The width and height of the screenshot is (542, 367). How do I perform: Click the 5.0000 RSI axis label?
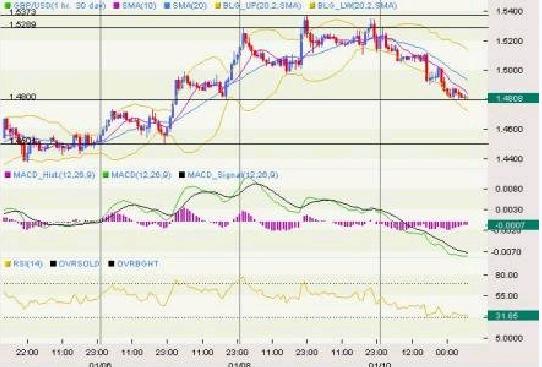click(x=510, y=338)
